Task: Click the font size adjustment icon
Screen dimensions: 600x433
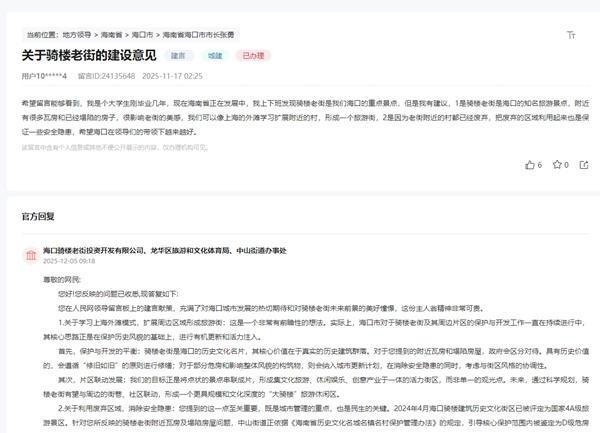Action: pos(571,34)
